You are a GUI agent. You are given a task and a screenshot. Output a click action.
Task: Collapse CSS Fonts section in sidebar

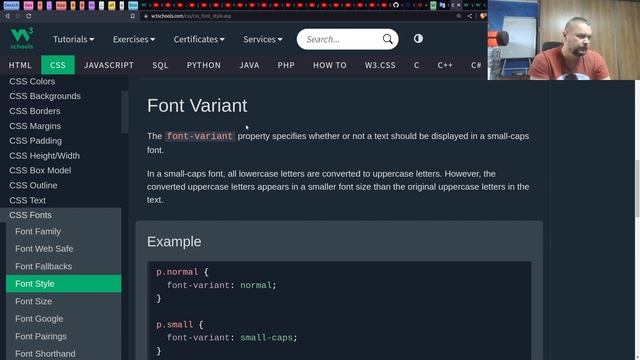(60, 215)
